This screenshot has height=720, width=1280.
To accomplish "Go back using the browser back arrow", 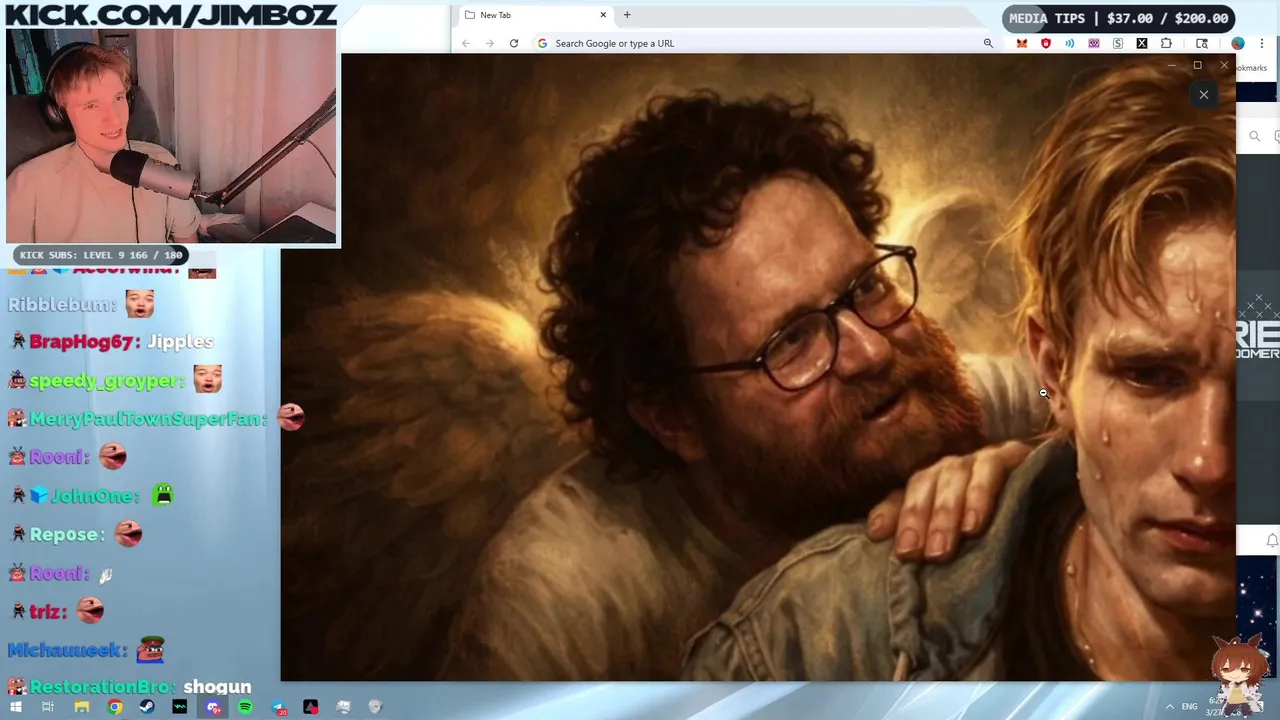I will [466, 43].
